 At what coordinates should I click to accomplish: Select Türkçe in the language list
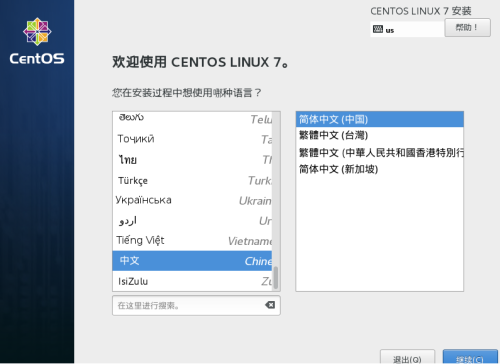(x=192, y=180)
